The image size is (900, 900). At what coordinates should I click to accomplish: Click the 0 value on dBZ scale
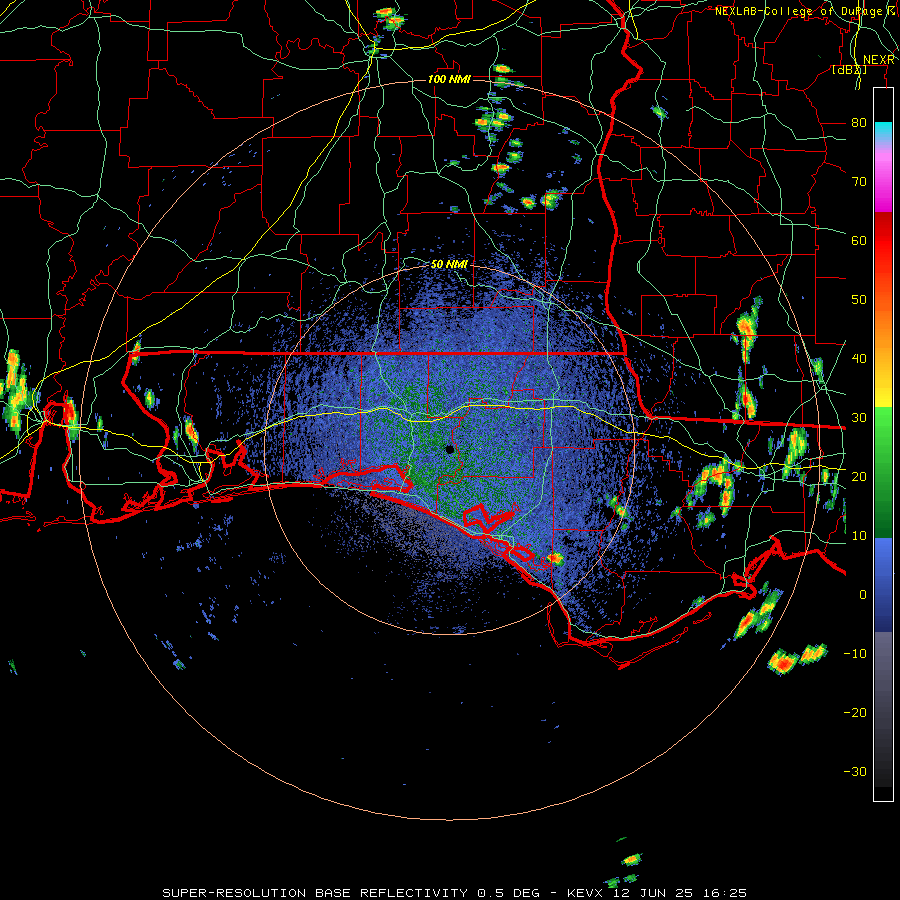[x=863, y=595]
